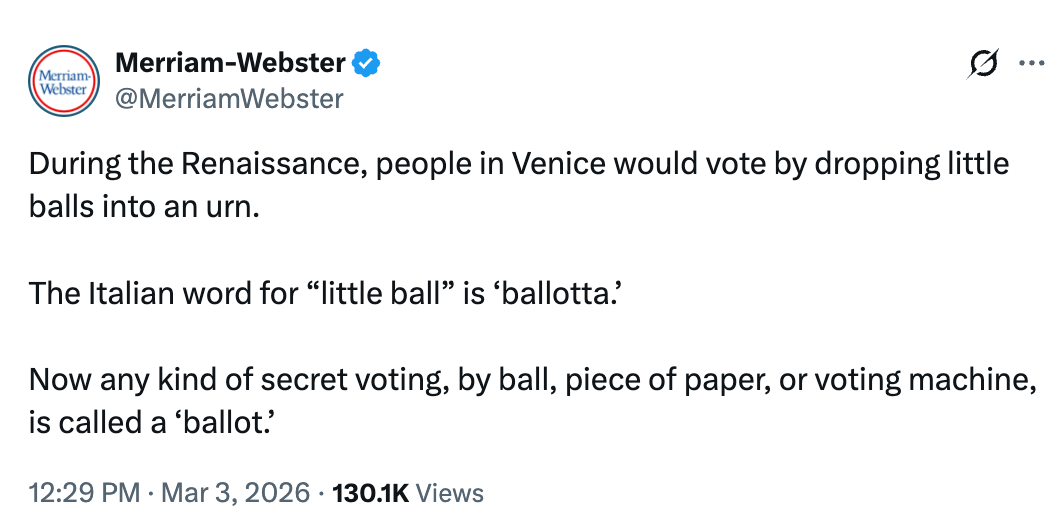Open the Merriam-Webster profile avatar

[x=65, y=79]
